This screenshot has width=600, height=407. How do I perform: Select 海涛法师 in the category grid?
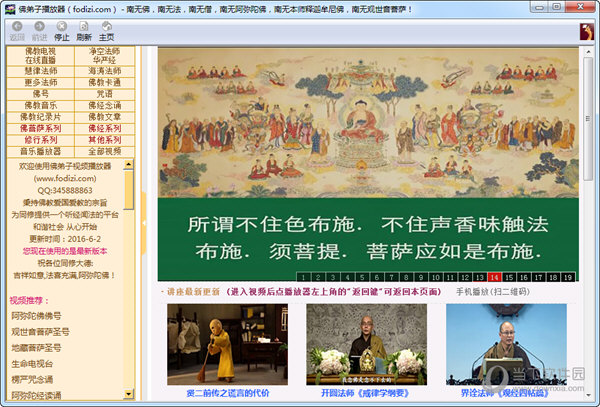point(104,71)
